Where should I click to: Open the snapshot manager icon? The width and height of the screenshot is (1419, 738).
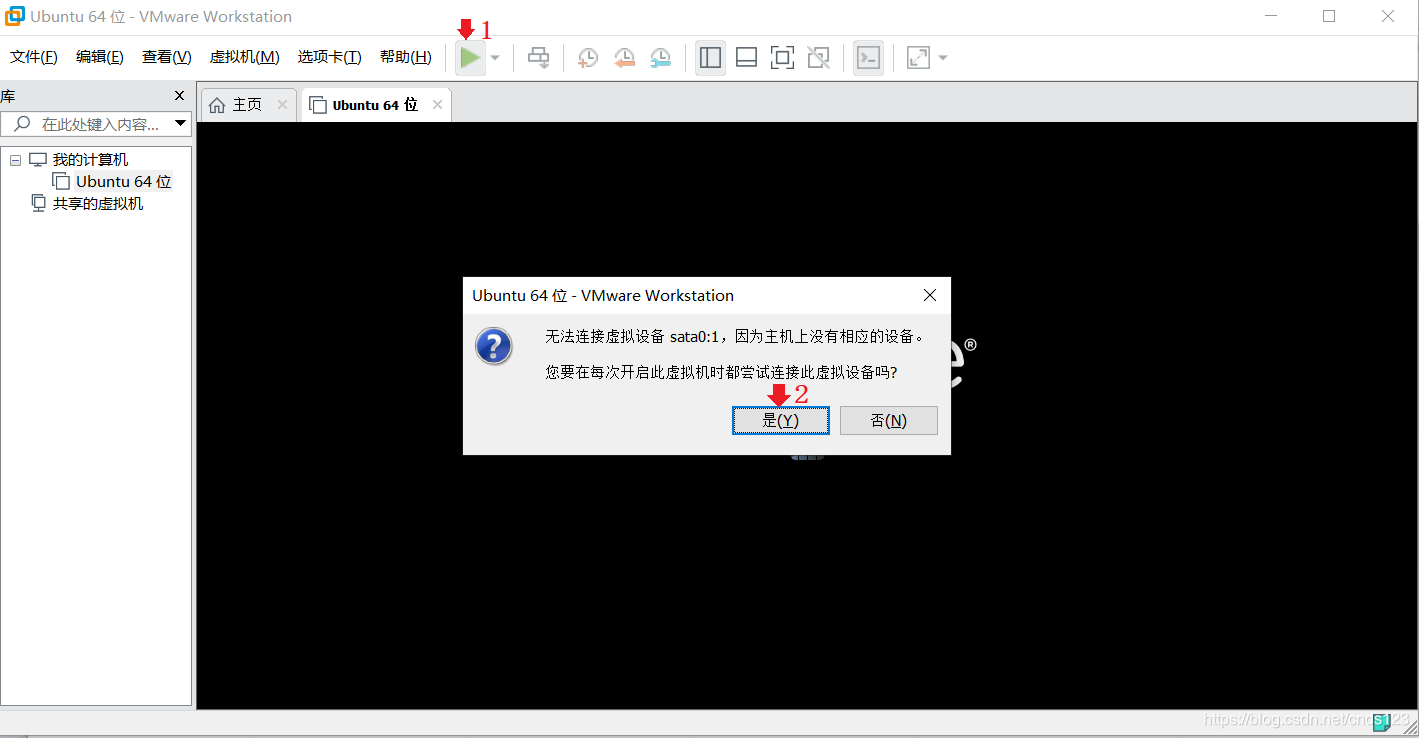coord(660,58)
